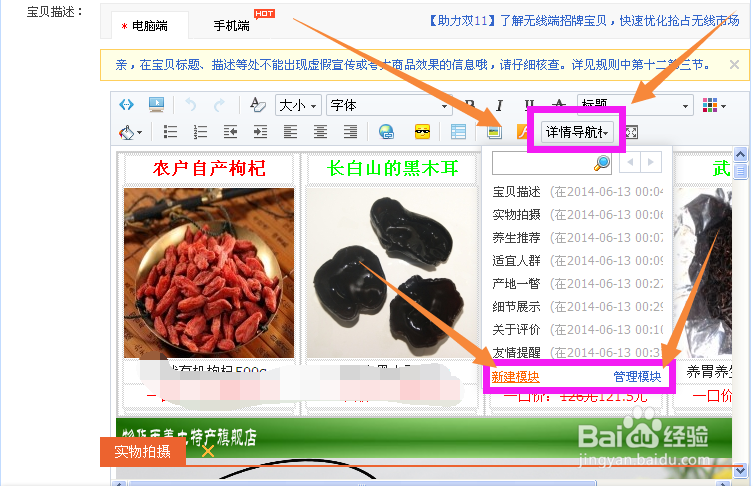This screenshot has height=486, width=753.
Task: Close the yellow notice banner
Action: point(734,64)
